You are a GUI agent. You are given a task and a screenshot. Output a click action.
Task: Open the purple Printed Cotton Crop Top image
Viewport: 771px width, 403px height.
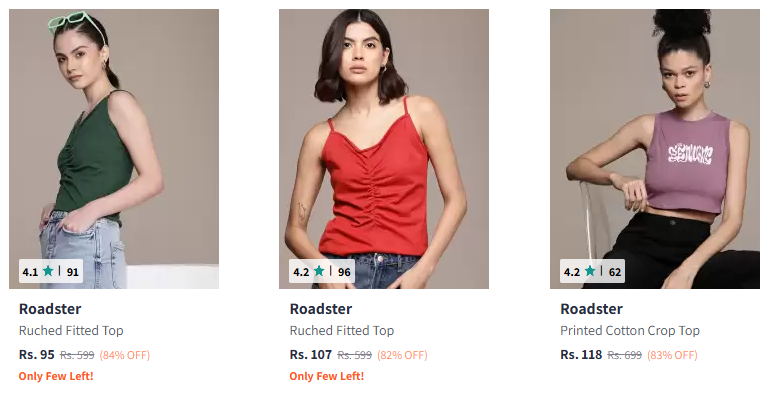654,148
